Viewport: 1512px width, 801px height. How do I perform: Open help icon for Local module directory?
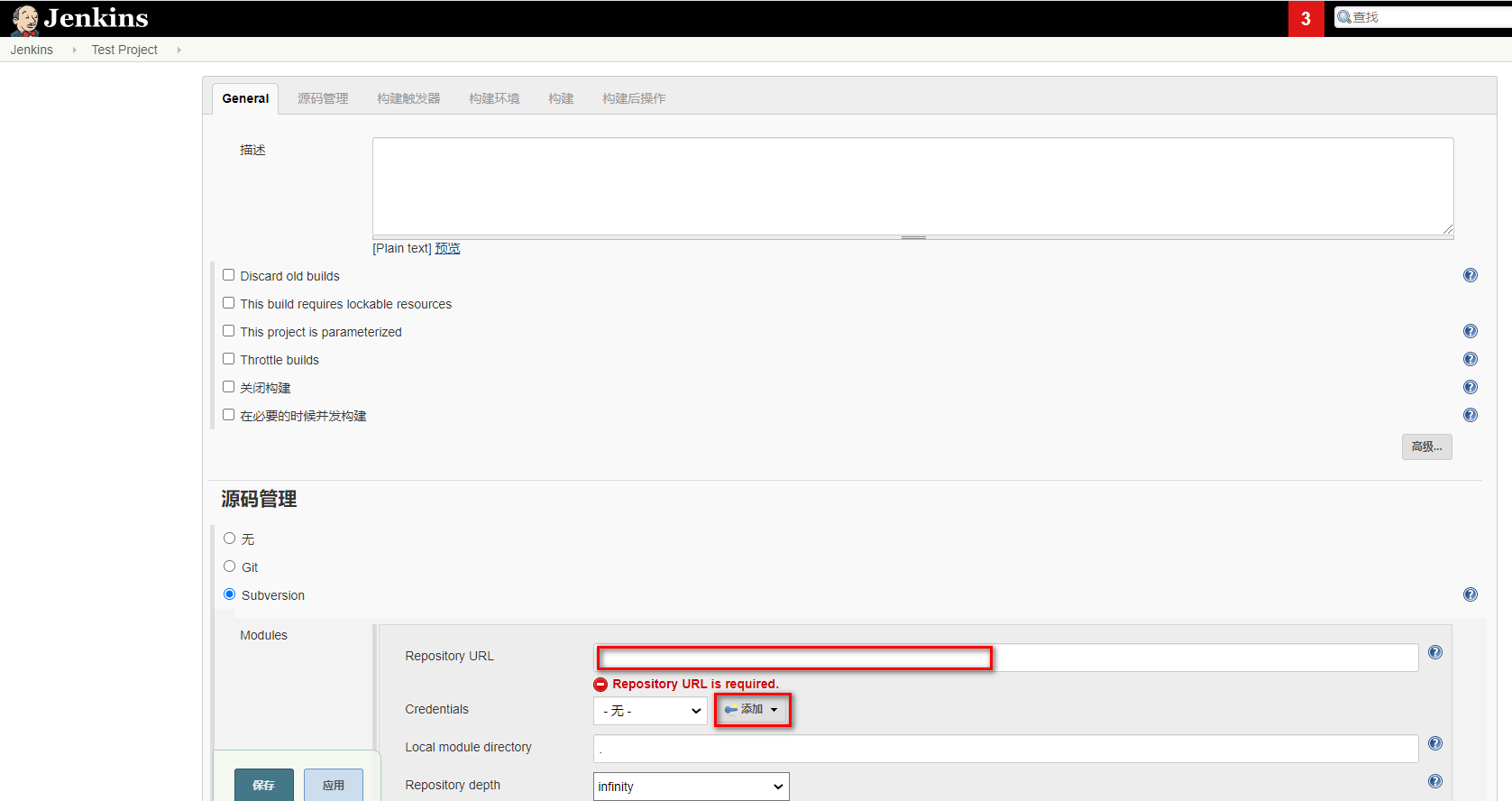click(x=1435, y=743)
